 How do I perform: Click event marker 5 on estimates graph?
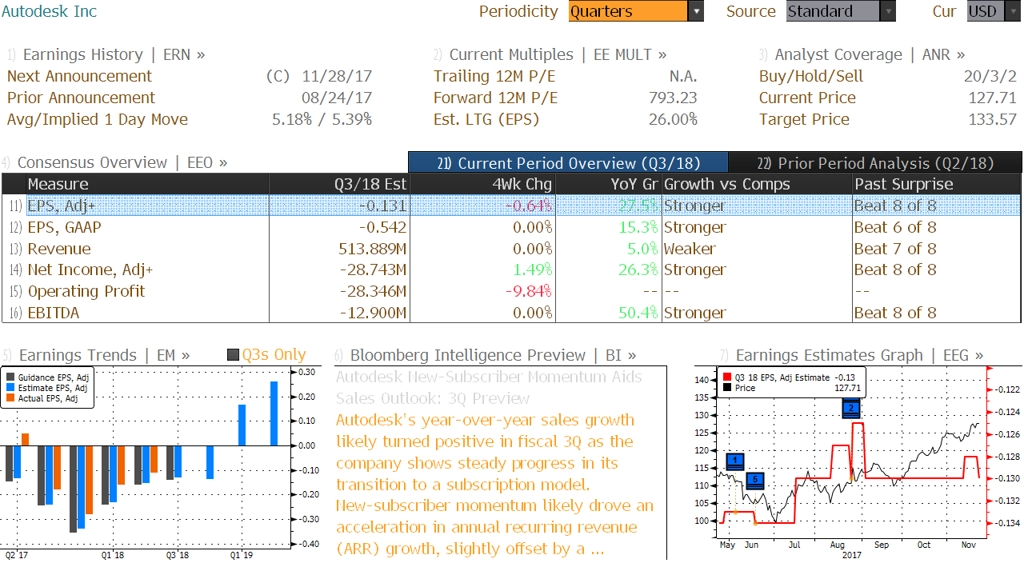[755, 480]
